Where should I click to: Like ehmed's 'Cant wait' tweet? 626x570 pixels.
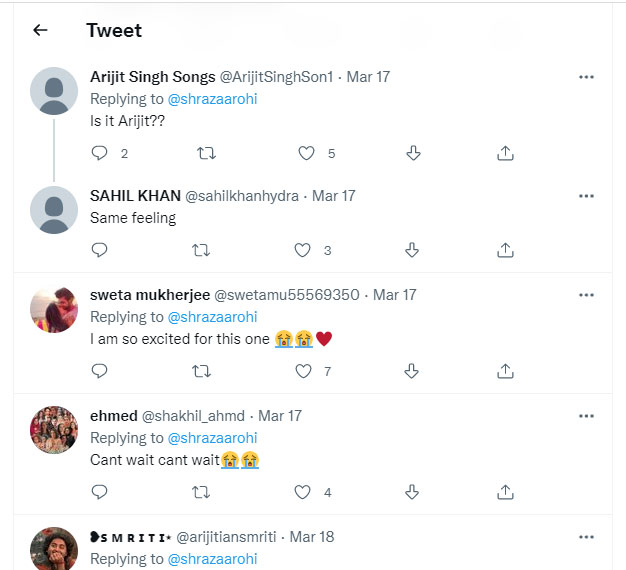tap(304, 492)
